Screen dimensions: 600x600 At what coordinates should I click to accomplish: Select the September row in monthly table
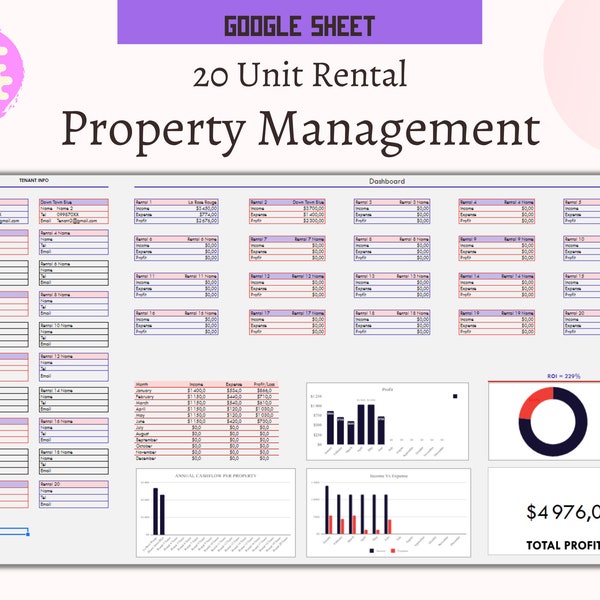[207, 440]
